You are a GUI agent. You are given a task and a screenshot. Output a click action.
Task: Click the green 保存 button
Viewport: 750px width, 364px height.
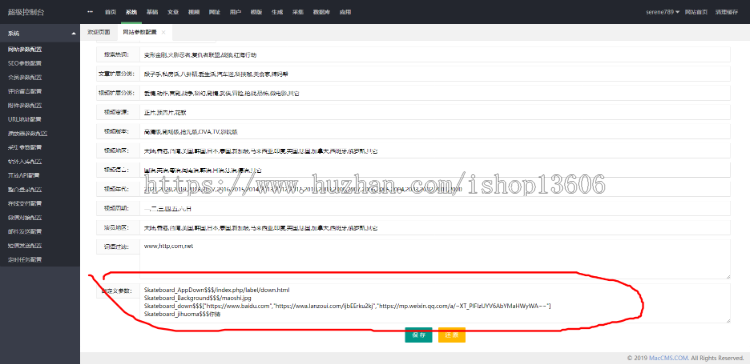[419, 335]
